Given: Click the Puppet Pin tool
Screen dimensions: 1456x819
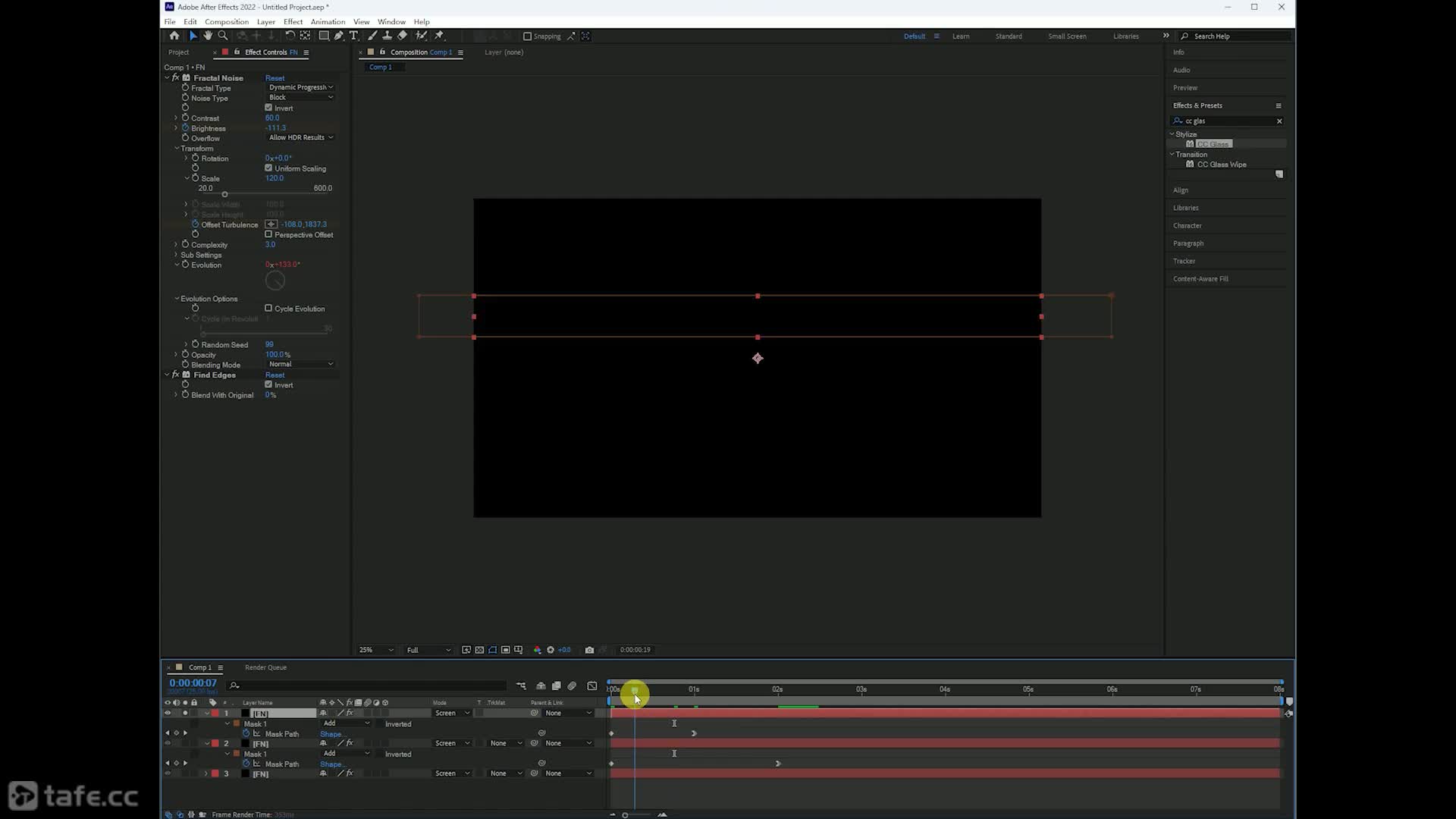Looking at the screenshot, I should (439, 36).
